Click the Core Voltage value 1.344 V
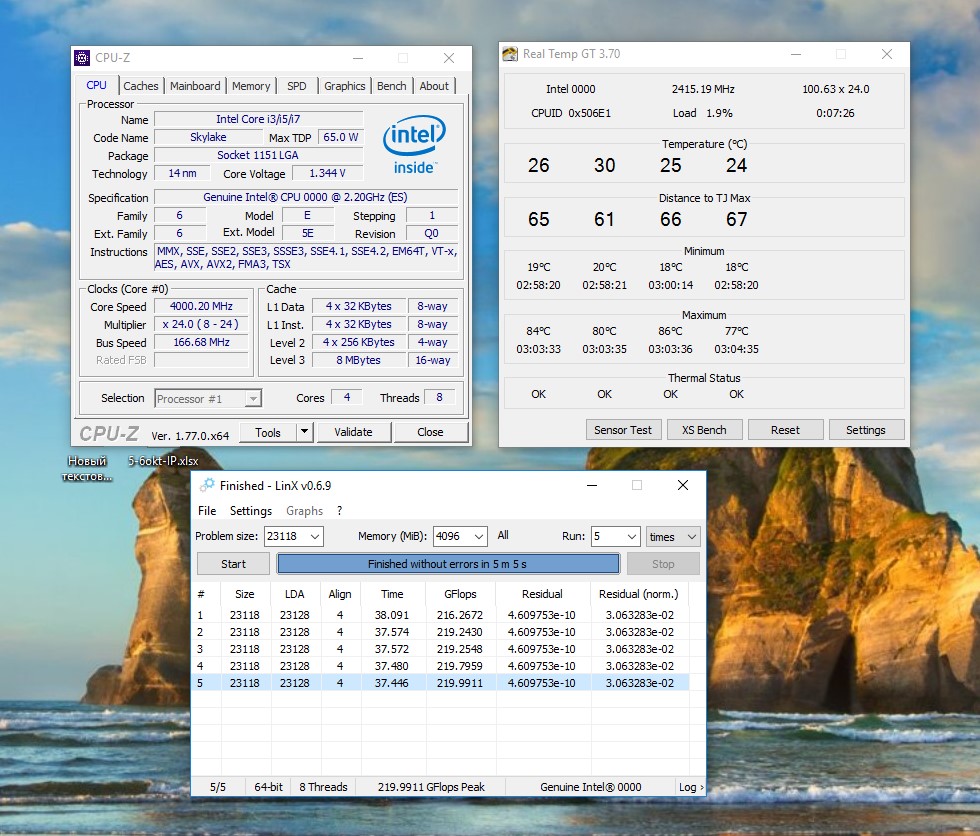The image size is (980, 836). (x=327, y=173)
